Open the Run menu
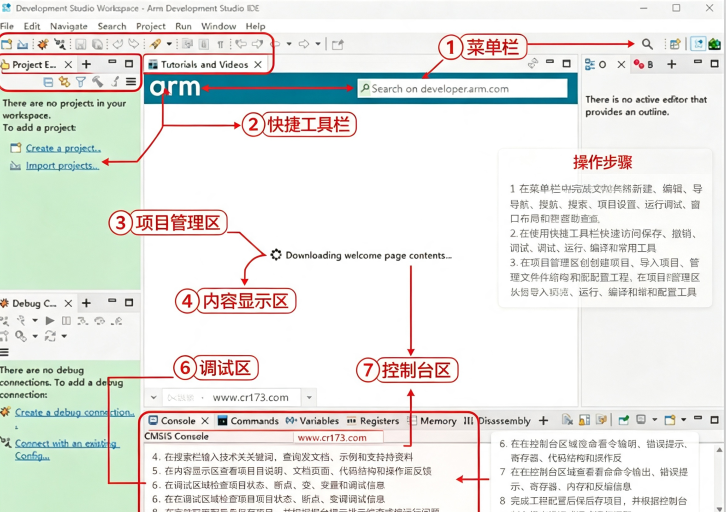Viewport: 726px width, 512px height. click(x=183, y=26)
